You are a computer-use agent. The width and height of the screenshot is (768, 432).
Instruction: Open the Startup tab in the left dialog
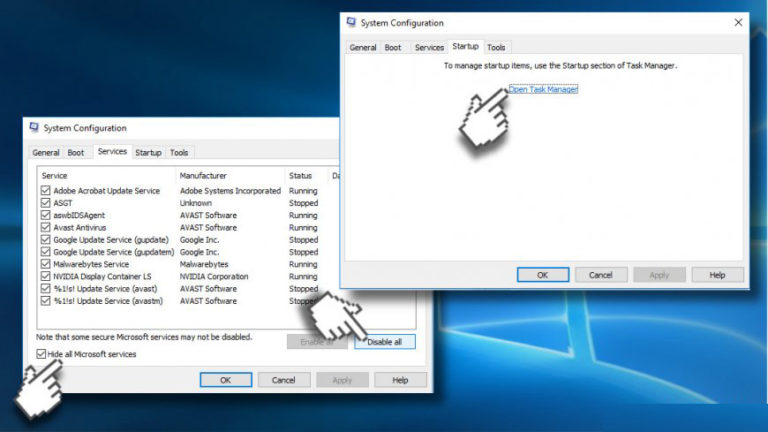(148, 153)
